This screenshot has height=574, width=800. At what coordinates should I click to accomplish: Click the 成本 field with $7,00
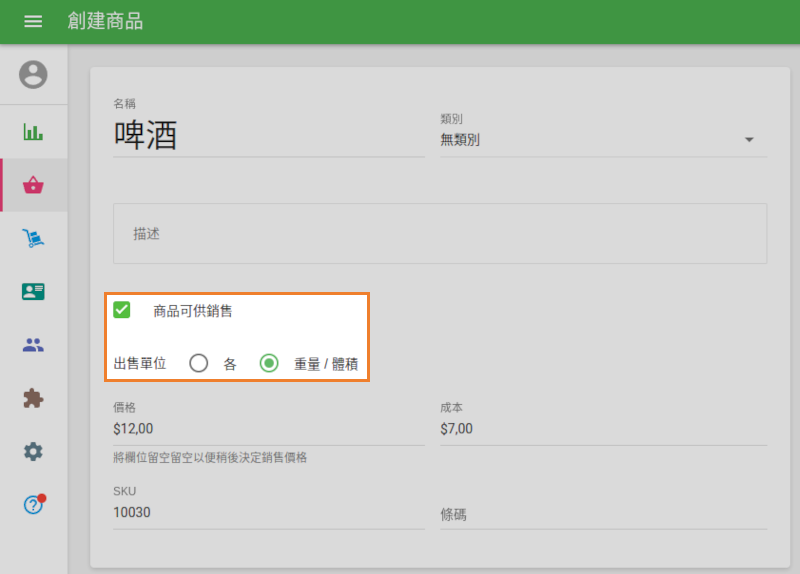pos(603,429)
